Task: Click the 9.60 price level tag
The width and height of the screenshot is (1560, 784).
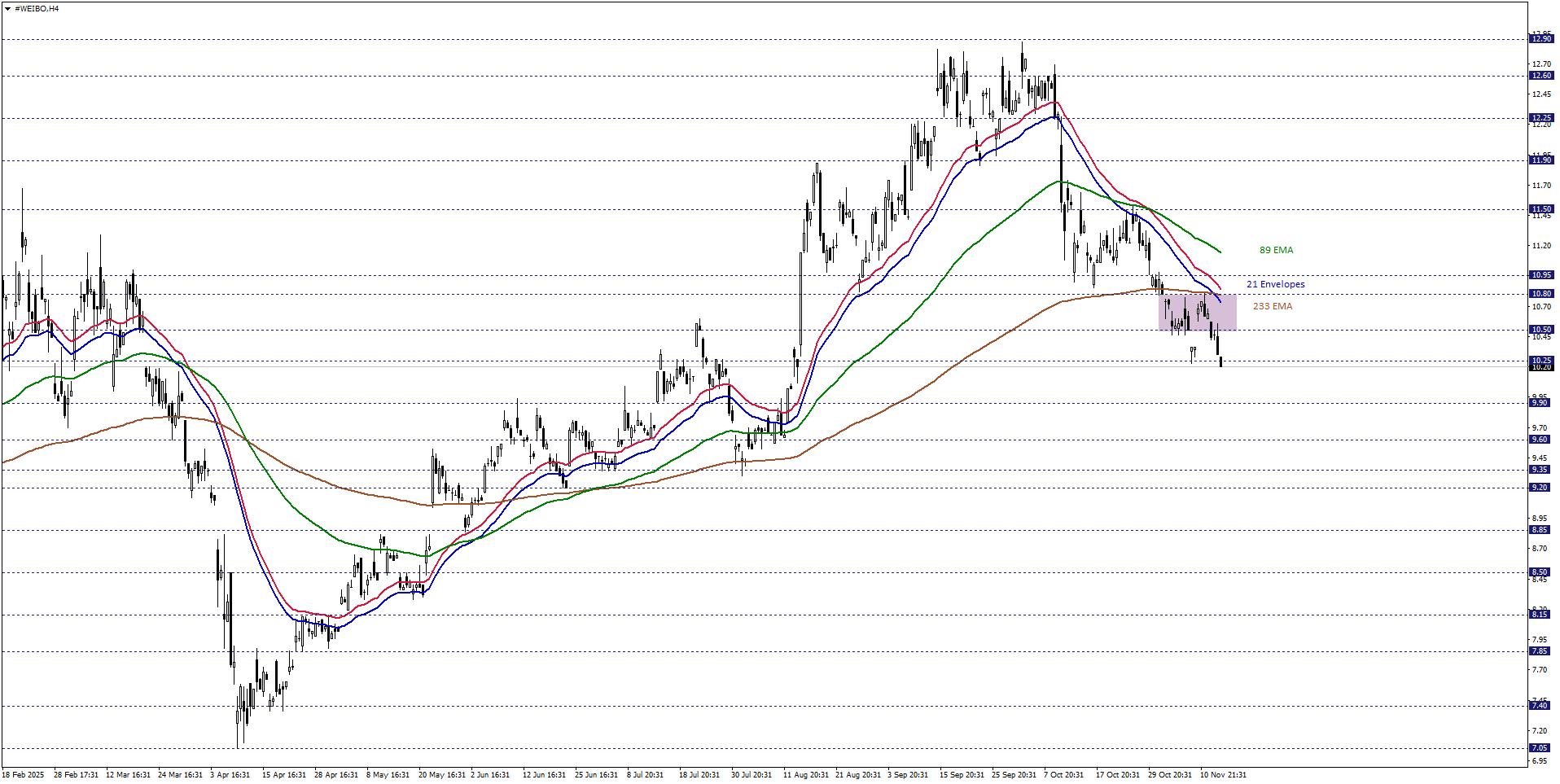Action: (1540, 440)
